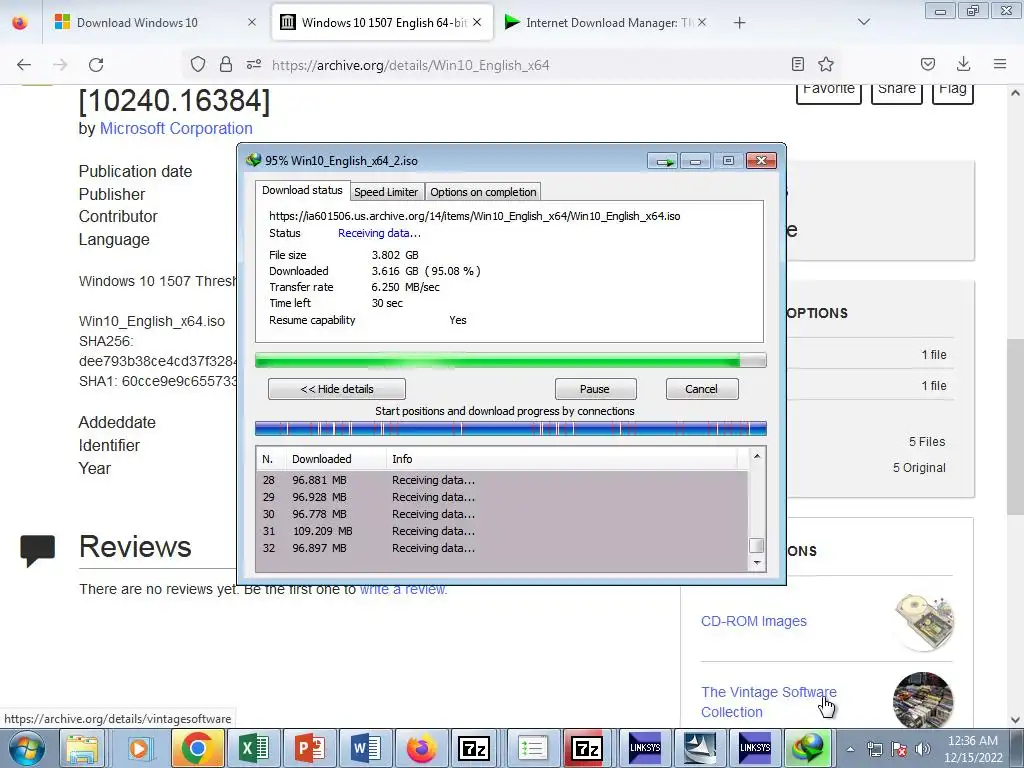Select the Download status tab in IDM

(x=302, y=190)
